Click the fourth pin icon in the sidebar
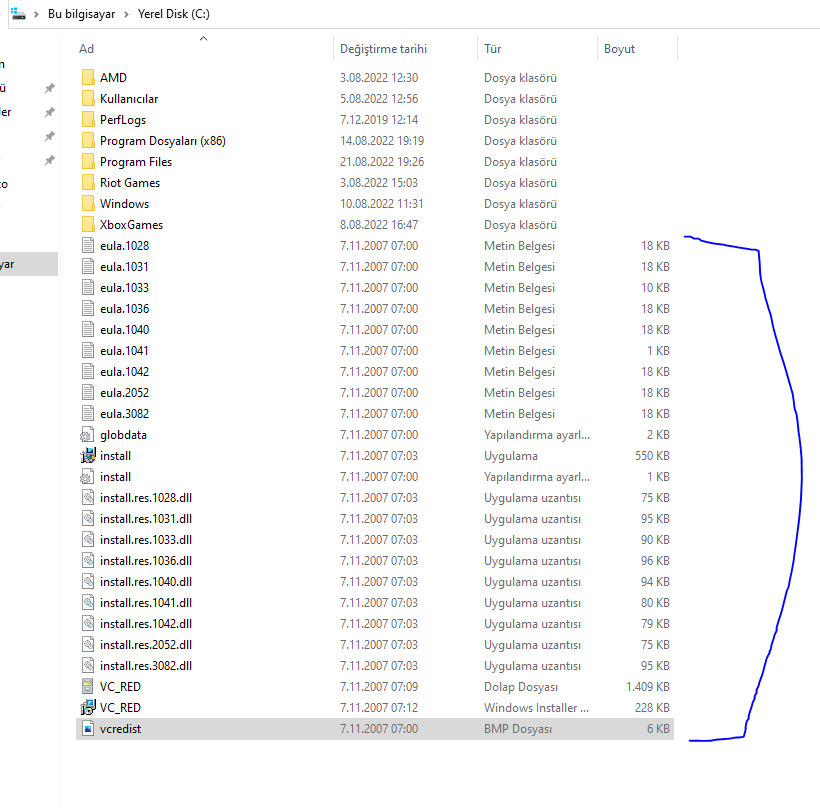This screenshot has height=808, width=820. (50, 160)
